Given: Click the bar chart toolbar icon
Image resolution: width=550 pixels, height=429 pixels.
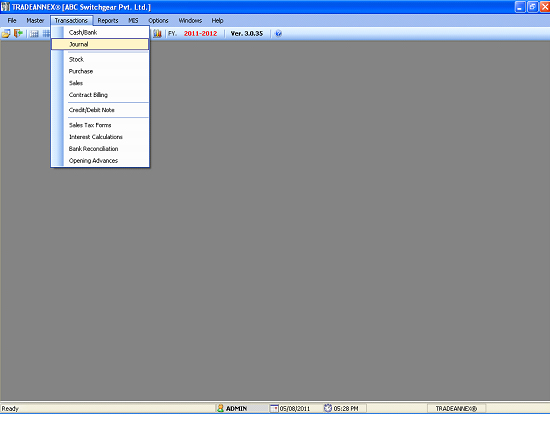Looking at the screenshot, I should [x=157, y=34].
